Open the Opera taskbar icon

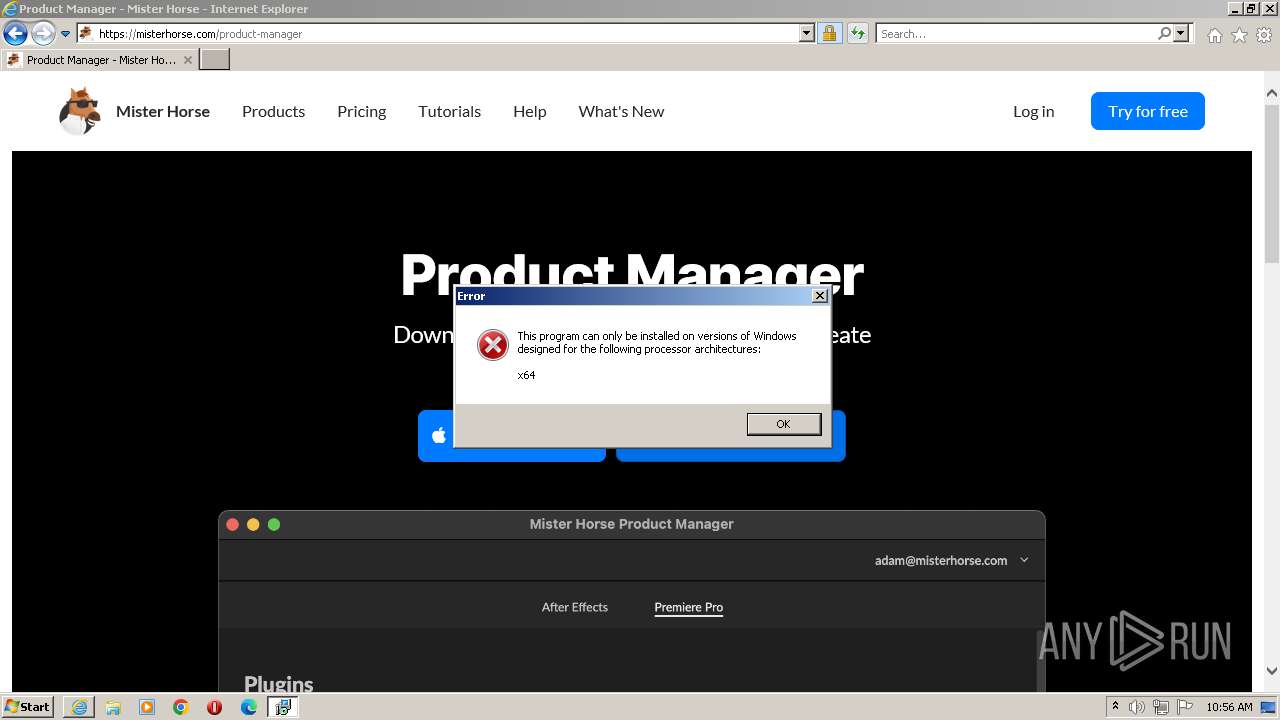coord(214,707)
